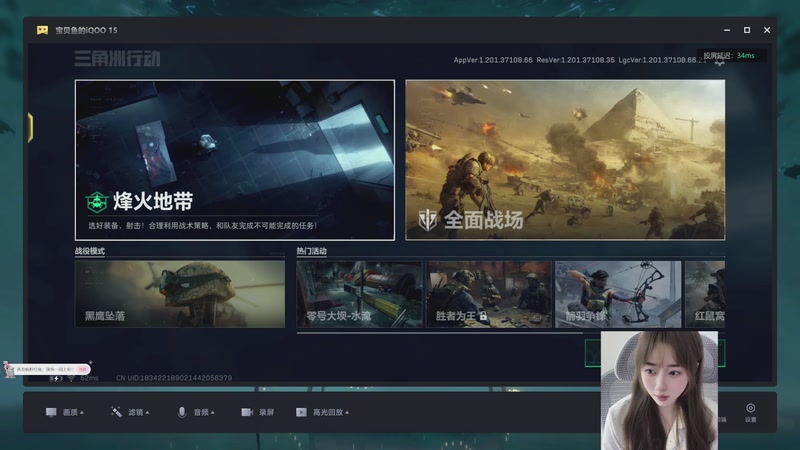Screen dimensions: 800x450
Task: Expand the 高光回放 highlights dropdown arrow
Action: coord(347,412)
